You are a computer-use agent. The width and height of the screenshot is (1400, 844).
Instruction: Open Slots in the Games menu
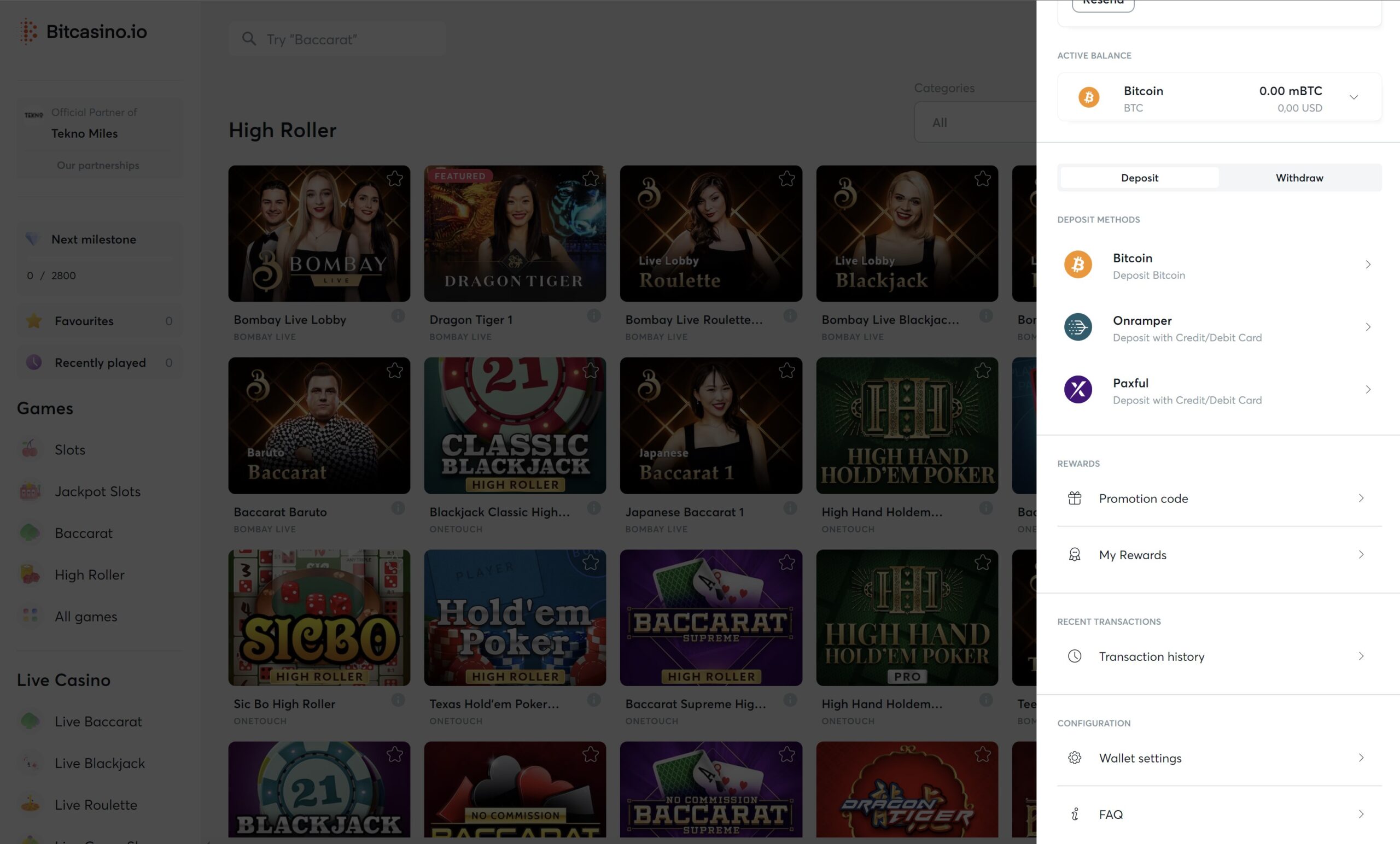[70, 449]
